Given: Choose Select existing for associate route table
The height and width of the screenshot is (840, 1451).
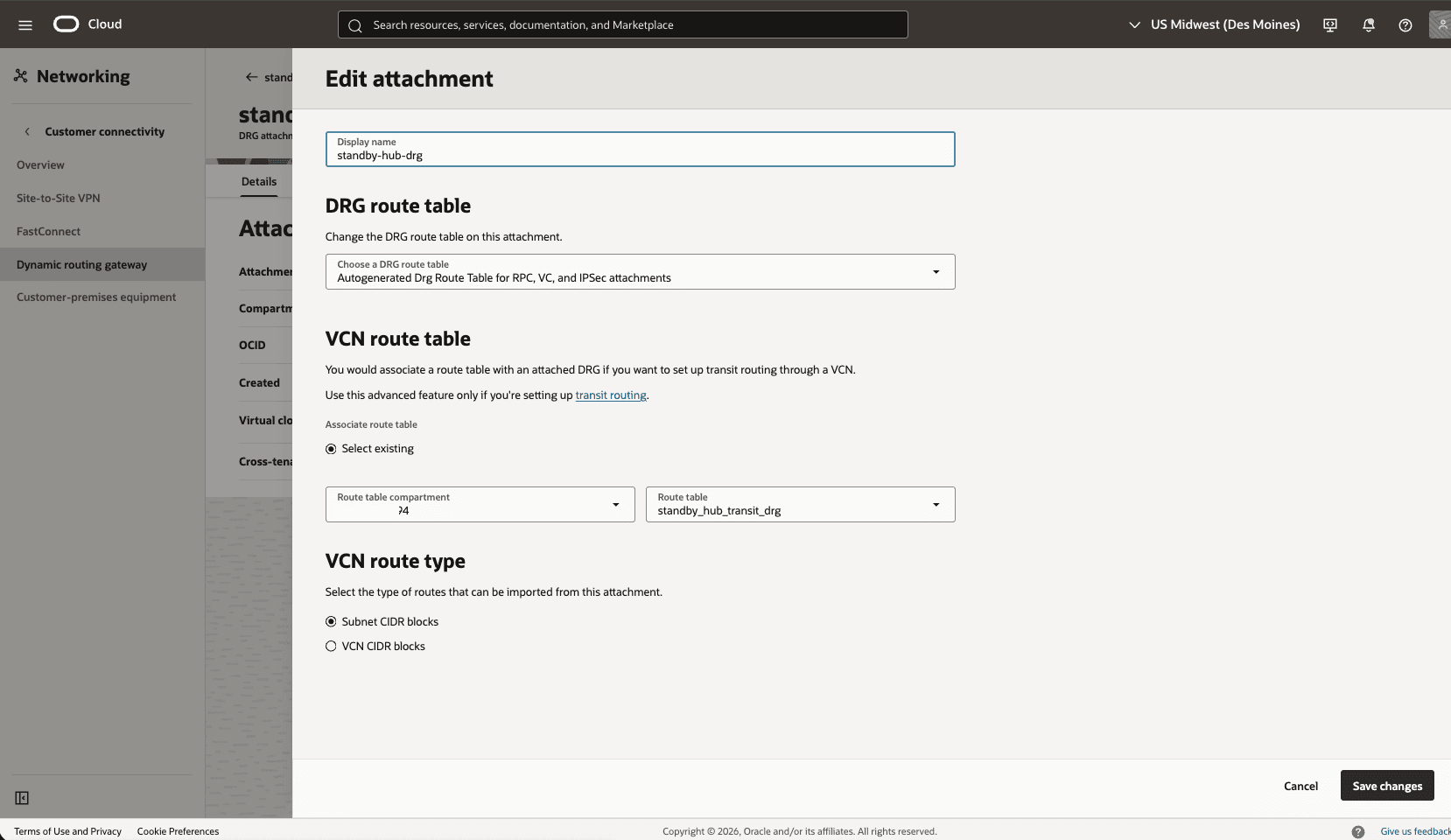Looking at the screenshot, I should click(331, 448).
